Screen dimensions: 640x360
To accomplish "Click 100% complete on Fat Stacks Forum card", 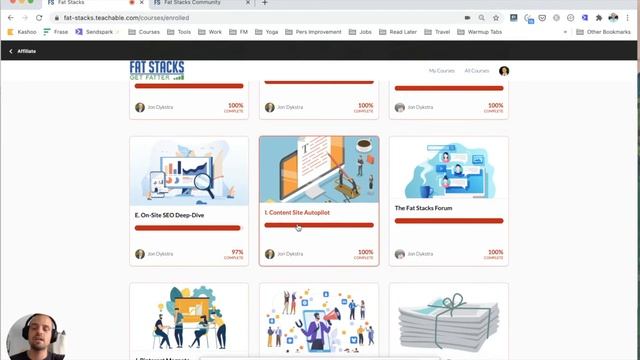I will [494, 254].
